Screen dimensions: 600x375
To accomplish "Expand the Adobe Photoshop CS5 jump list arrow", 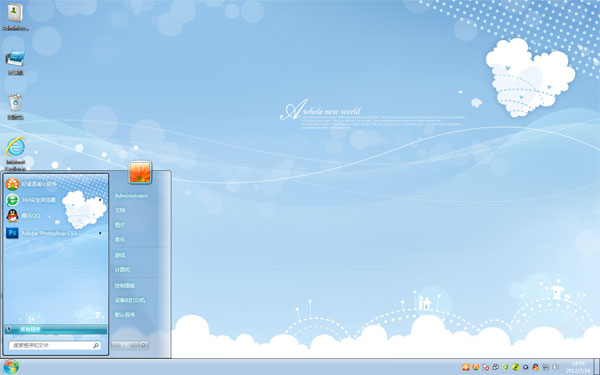I will pyautogui.click(x=101, y=233).
